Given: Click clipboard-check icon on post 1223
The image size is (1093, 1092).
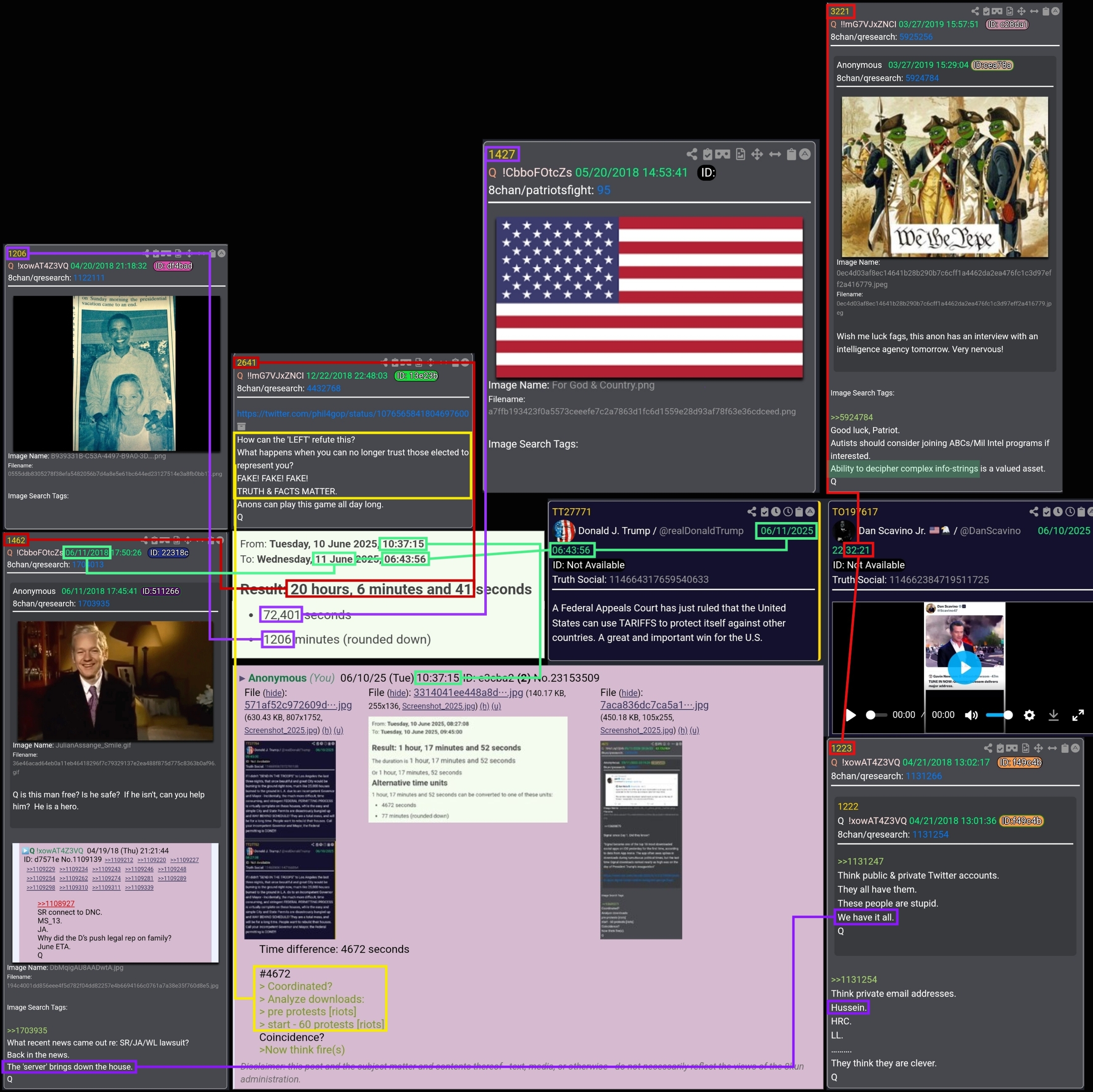Looking at the screenshot, I should pos(1000,748).
